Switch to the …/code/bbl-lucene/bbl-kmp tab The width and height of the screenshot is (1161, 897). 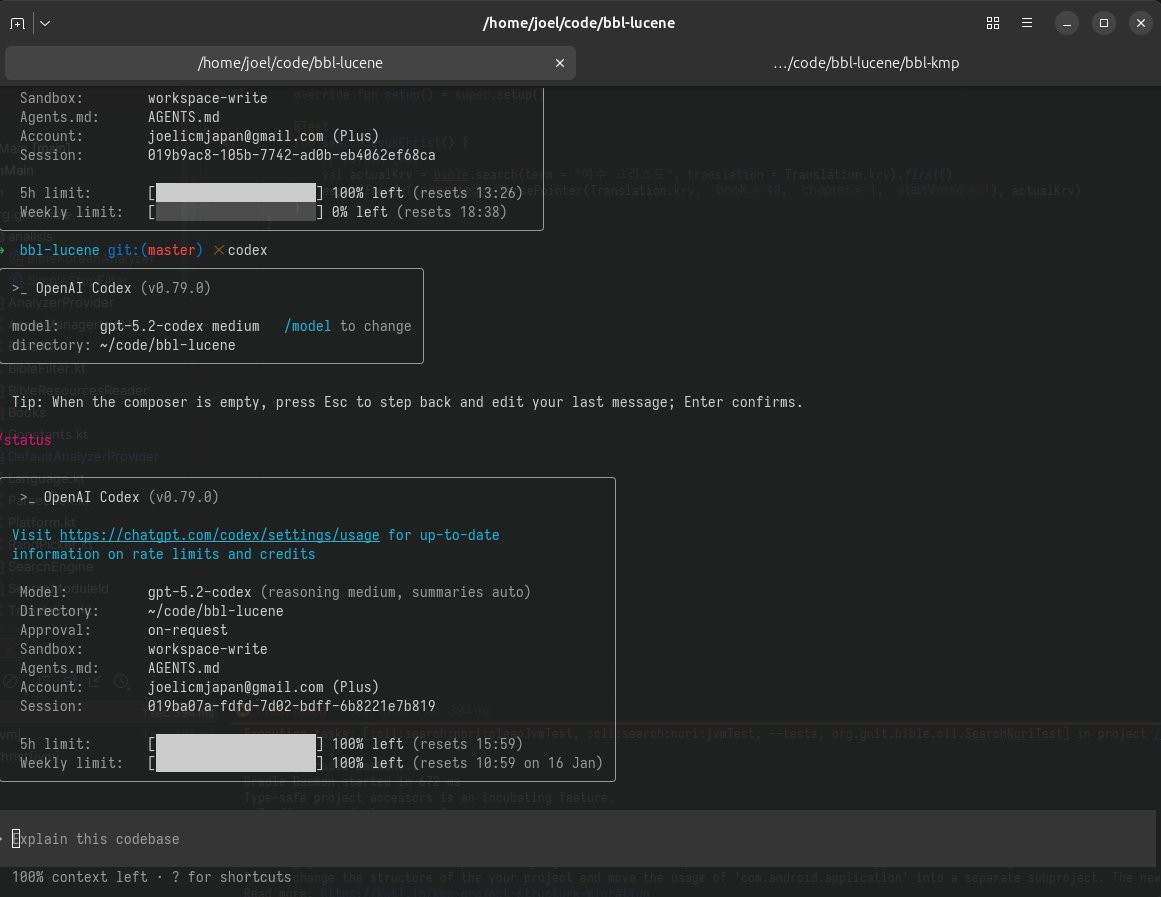[x=866, y=63]
